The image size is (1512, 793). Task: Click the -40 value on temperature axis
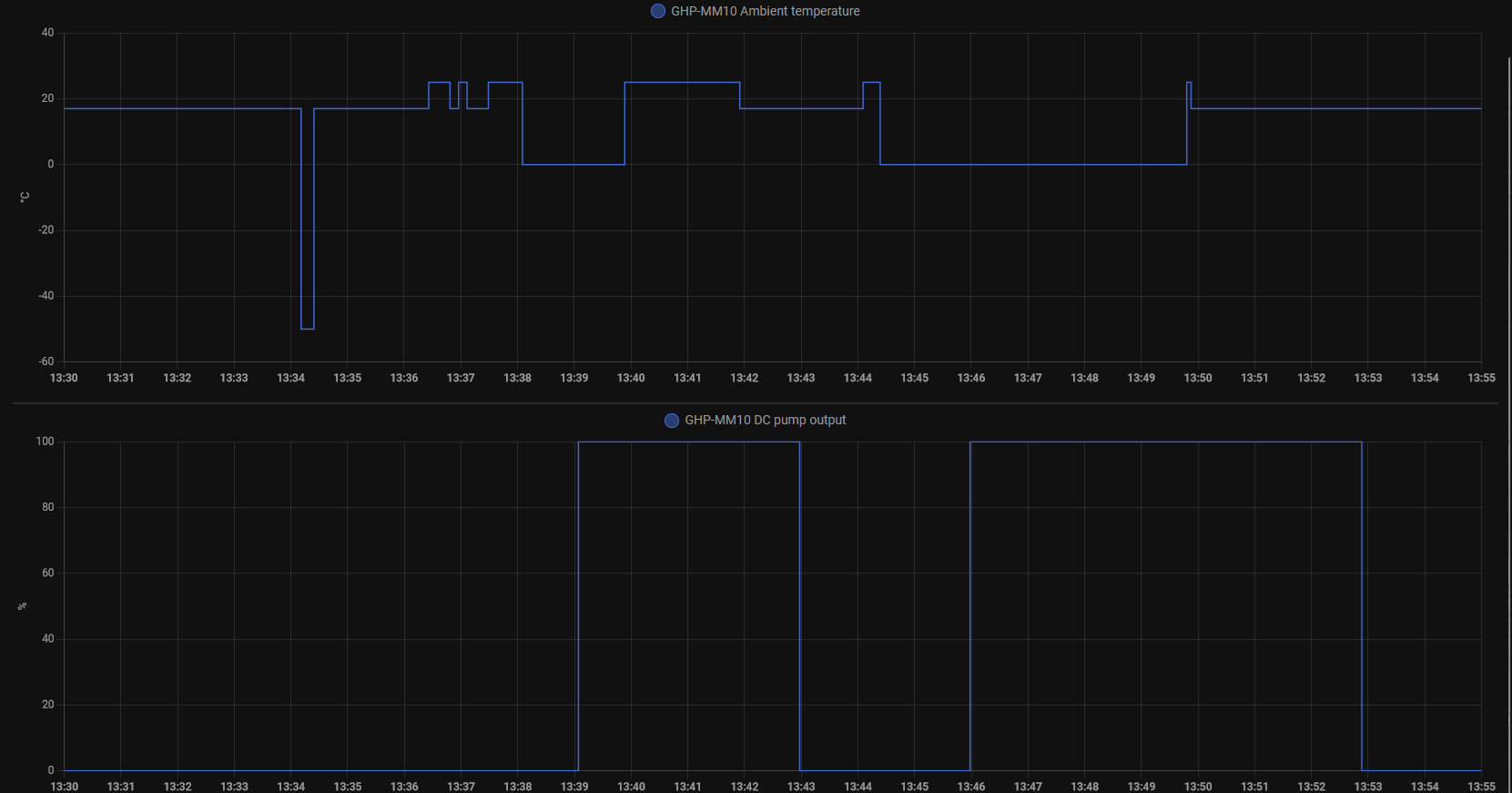(x=46, y=296)
